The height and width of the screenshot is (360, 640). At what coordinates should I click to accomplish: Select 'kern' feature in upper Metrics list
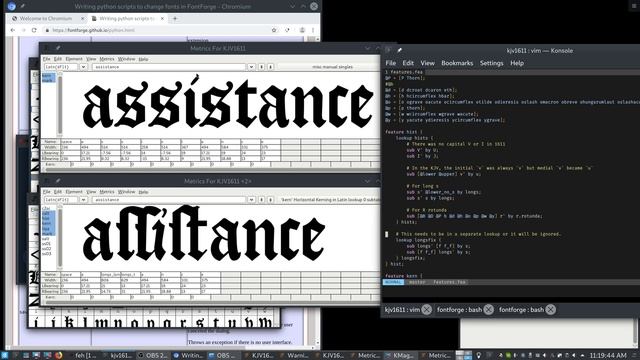pyautogui.click(x=48, y=76)
